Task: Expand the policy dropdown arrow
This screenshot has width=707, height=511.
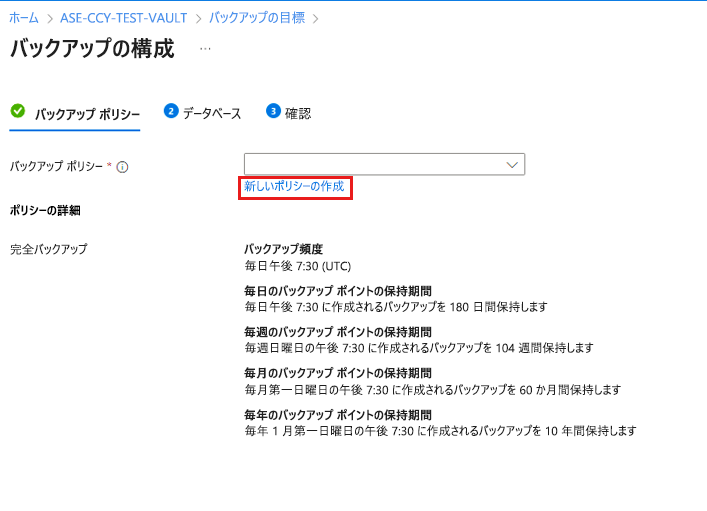Action: tap(512, 164)
